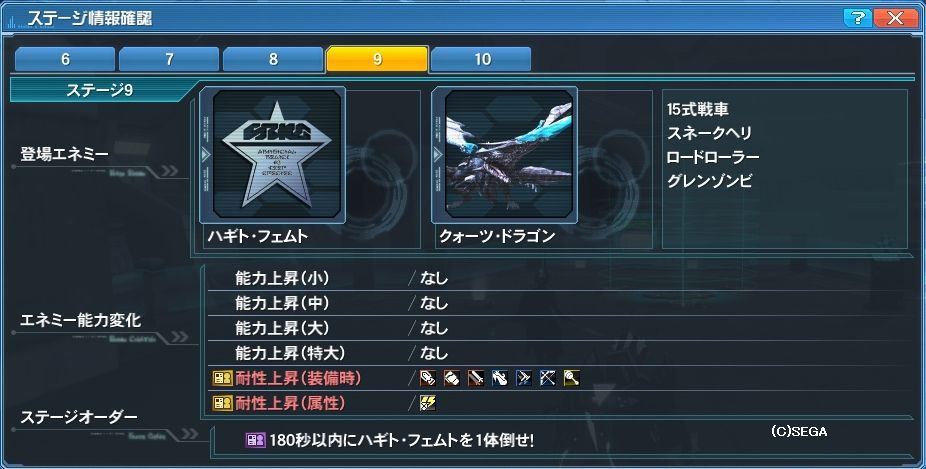Click the first sword weapon resistance icon
The width and height of the screenshot is (926, 469).
tap(428, 377)
